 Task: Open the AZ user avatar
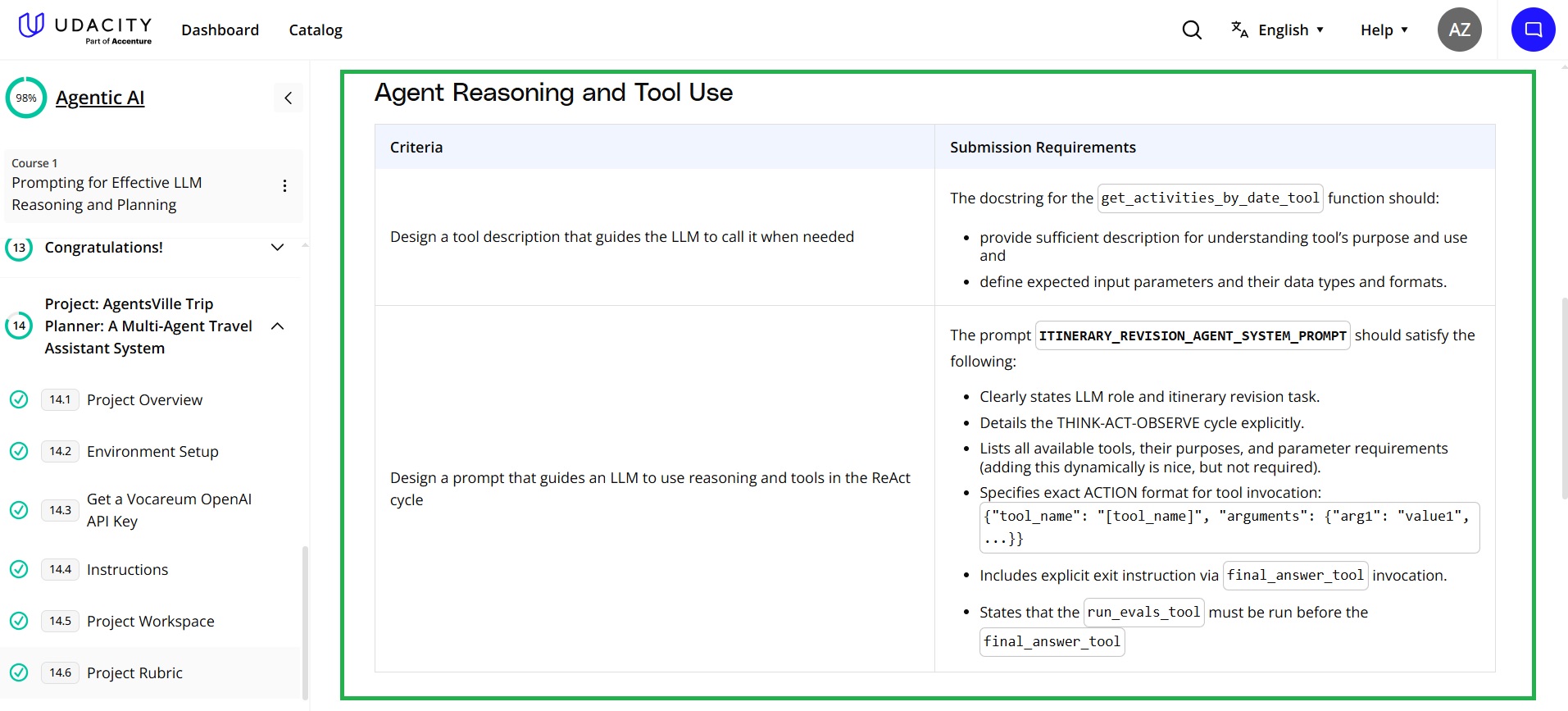coord(1459,30)
